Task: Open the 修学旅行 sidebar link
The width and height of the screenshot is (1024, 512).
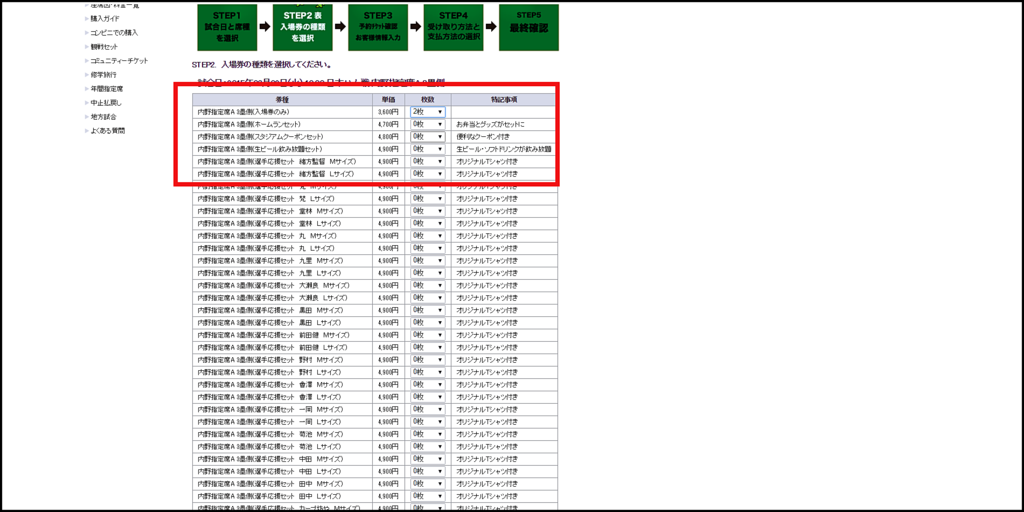Action: click(104, 75)
